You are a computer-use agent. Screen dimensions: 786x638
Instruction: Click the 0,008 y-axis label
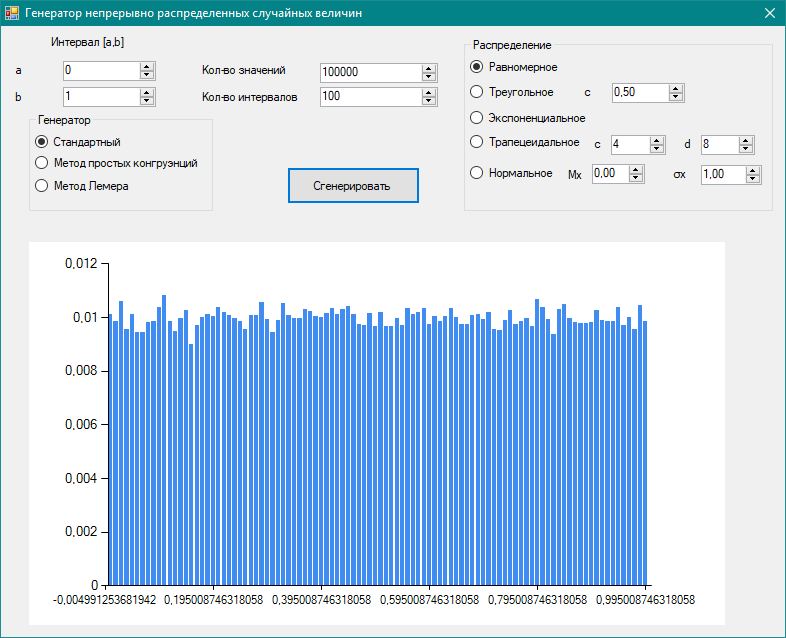(x=81, y=370)
